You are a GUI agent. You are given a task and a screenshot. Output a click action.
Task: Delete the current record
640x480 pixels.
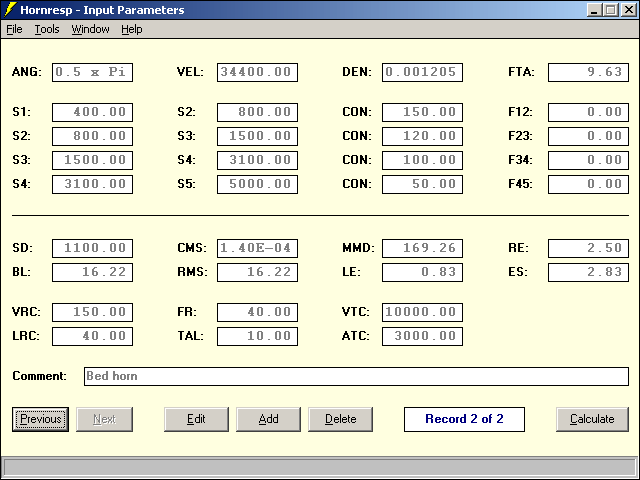[x=340, y=419]
